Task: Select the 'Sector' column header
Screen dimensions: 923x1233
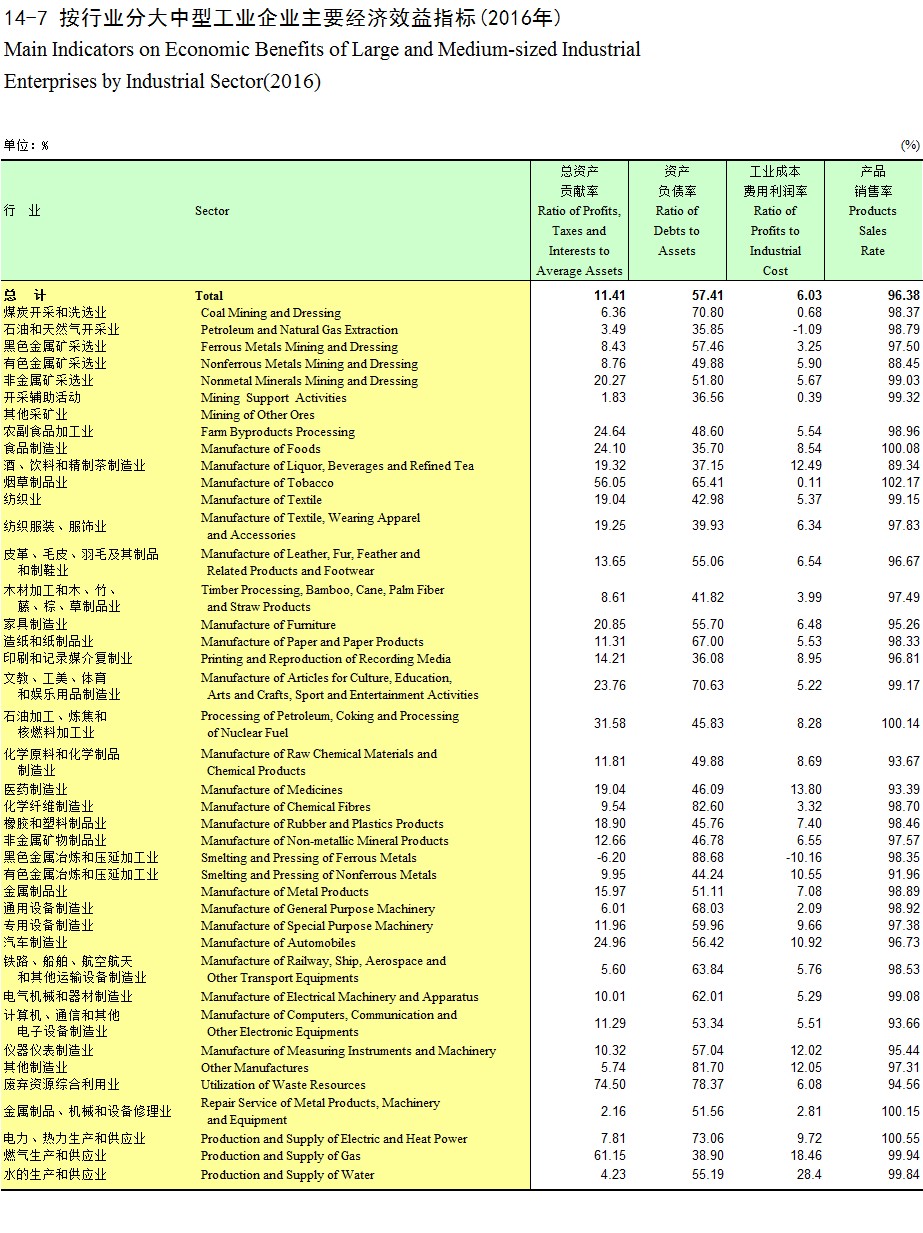Action: click(212, 211)
